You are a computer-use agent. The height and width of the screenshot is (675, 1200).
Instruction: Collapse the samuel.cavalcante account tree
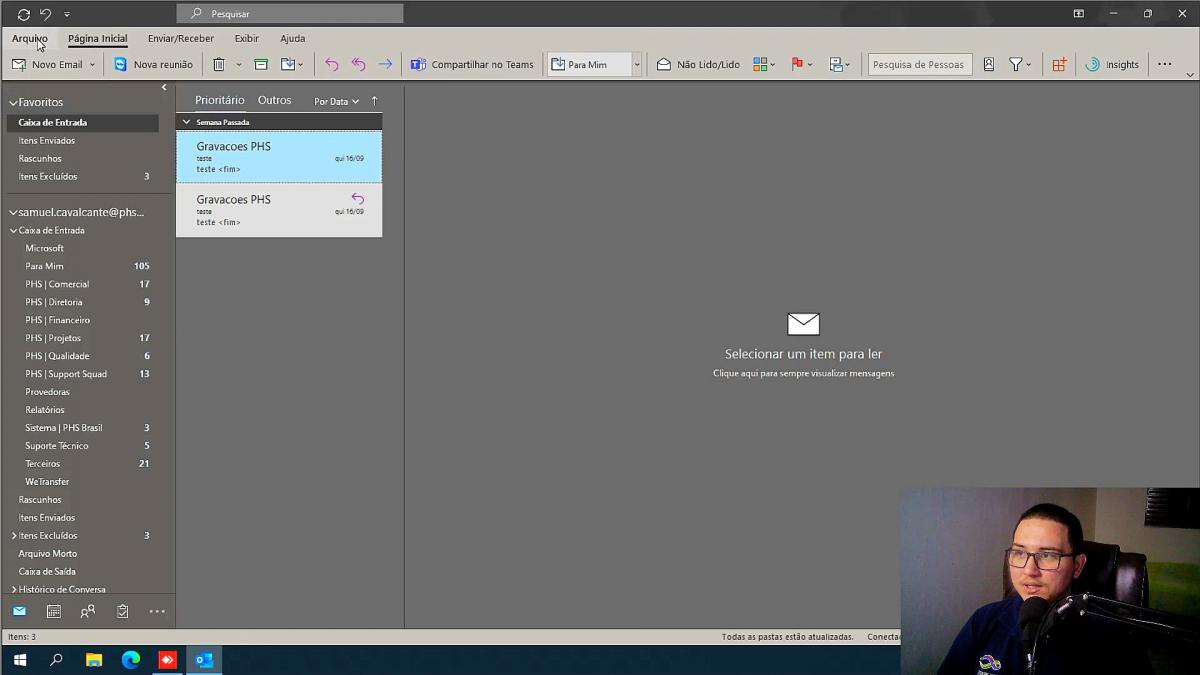pos(14,212)
